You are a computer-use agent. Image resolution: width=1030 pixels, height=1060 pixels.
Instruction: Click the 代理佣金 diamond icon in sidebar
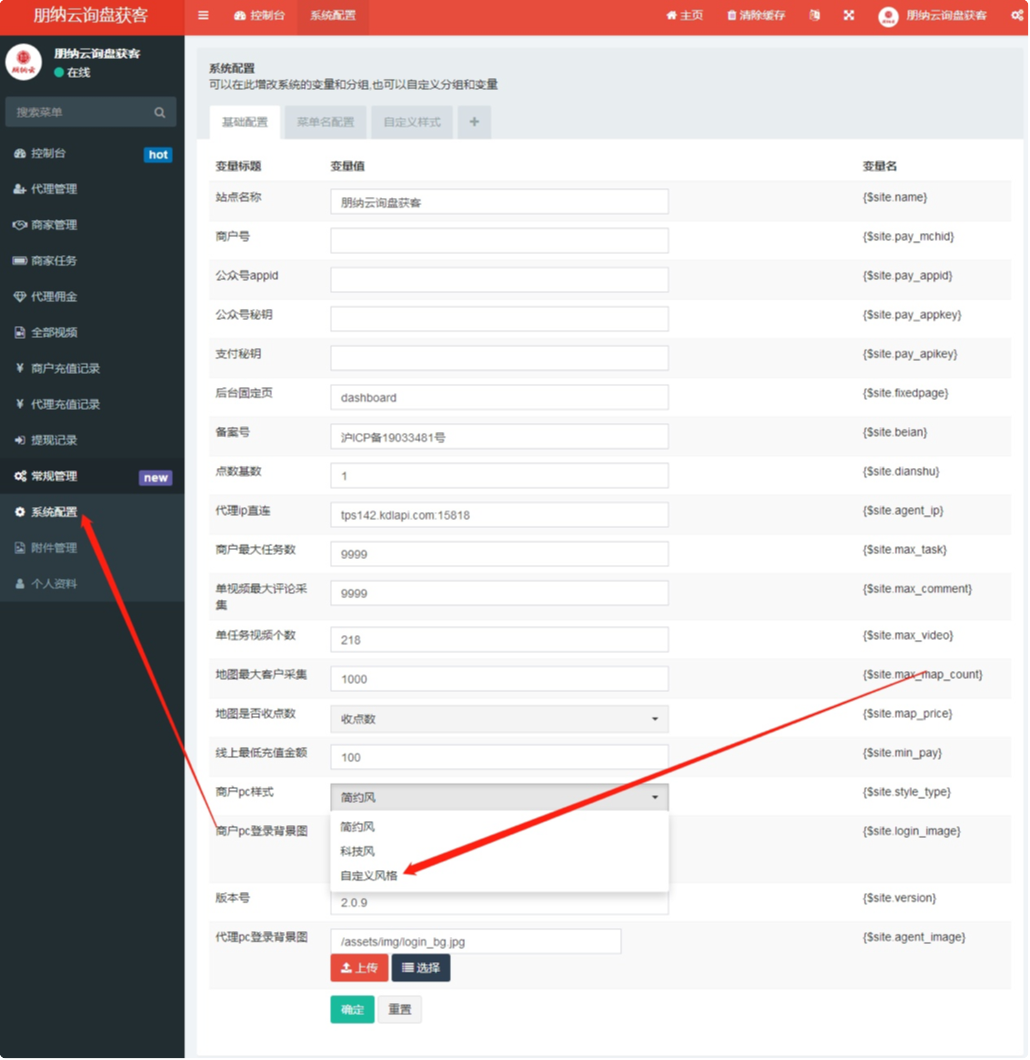(20, 297)
